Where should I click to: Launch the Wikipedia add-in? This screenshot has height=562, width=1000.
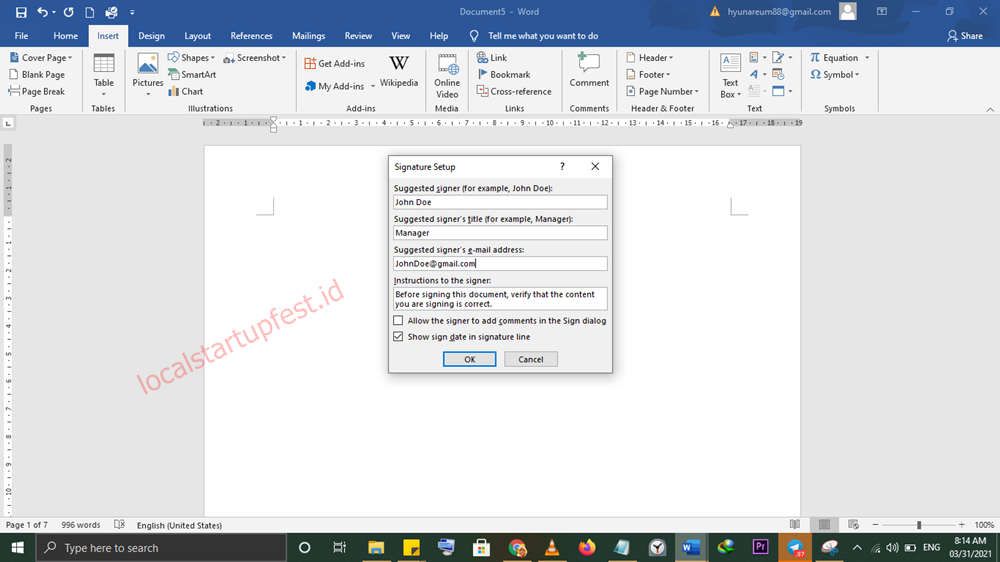point(399,71)
